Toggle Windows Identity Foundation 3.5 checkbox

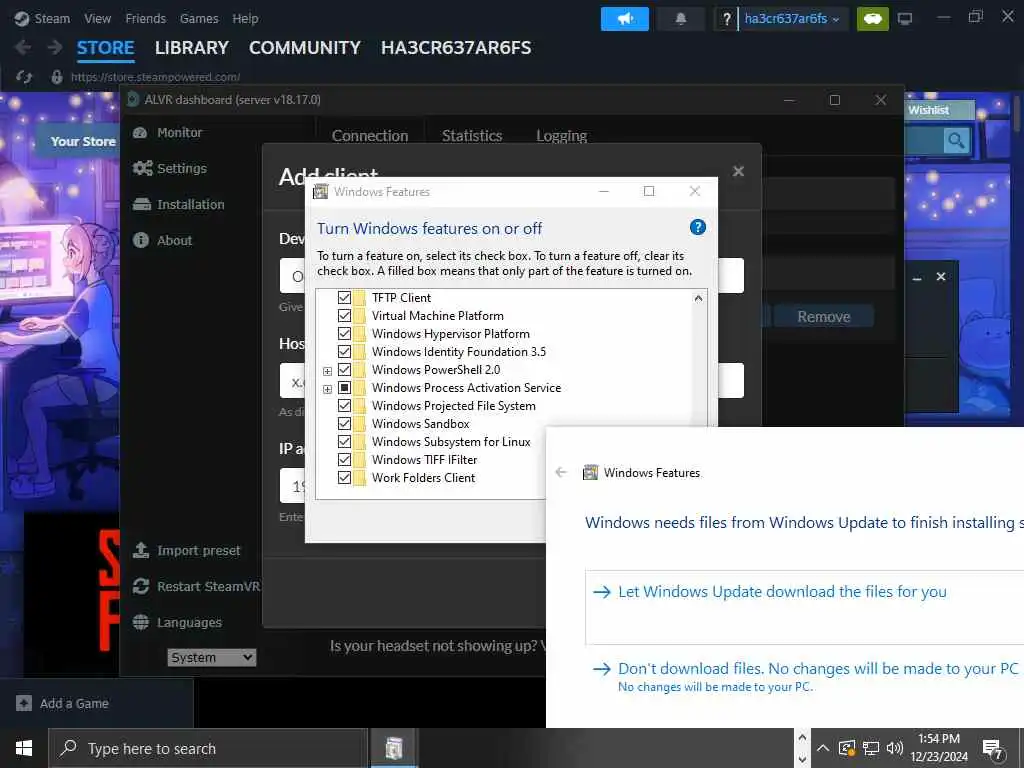click(344, 351)
